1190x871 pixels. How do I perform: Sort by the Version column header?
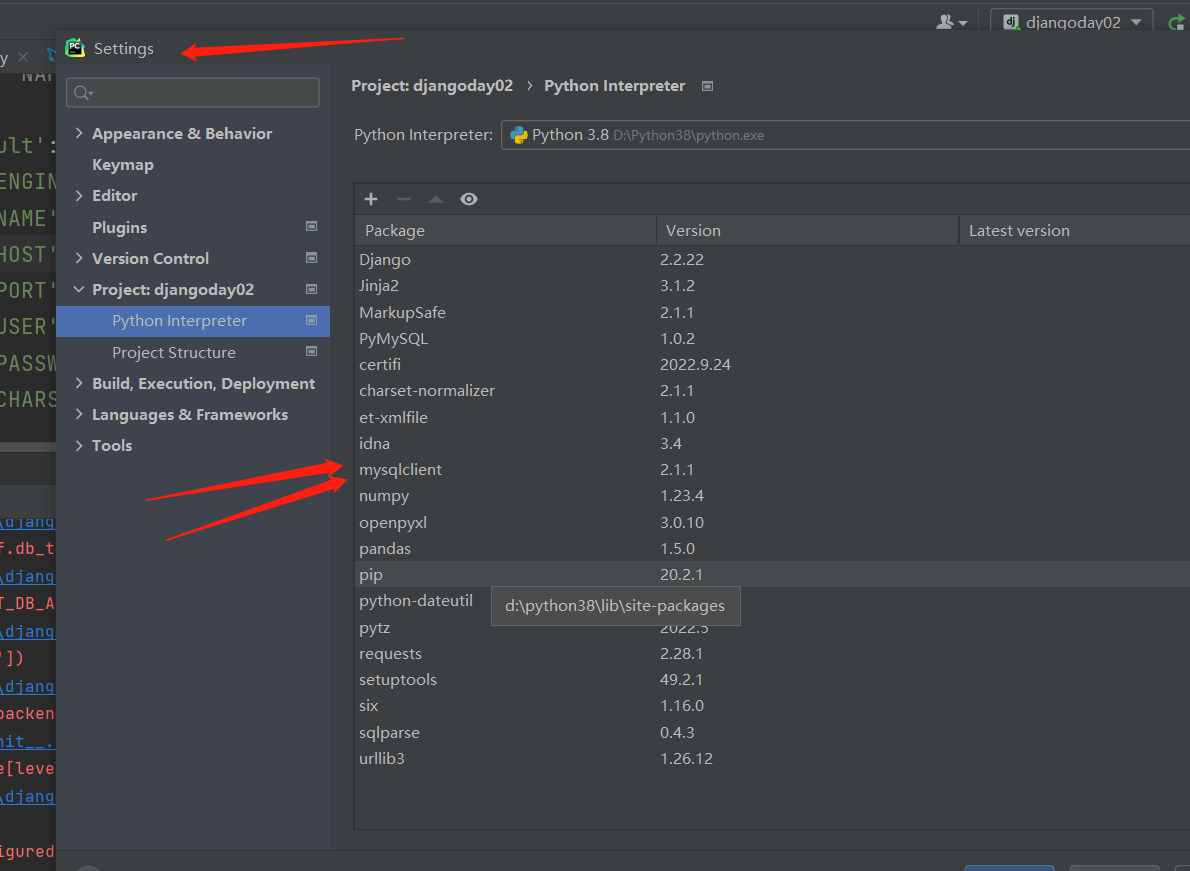(x=808, y=231)
